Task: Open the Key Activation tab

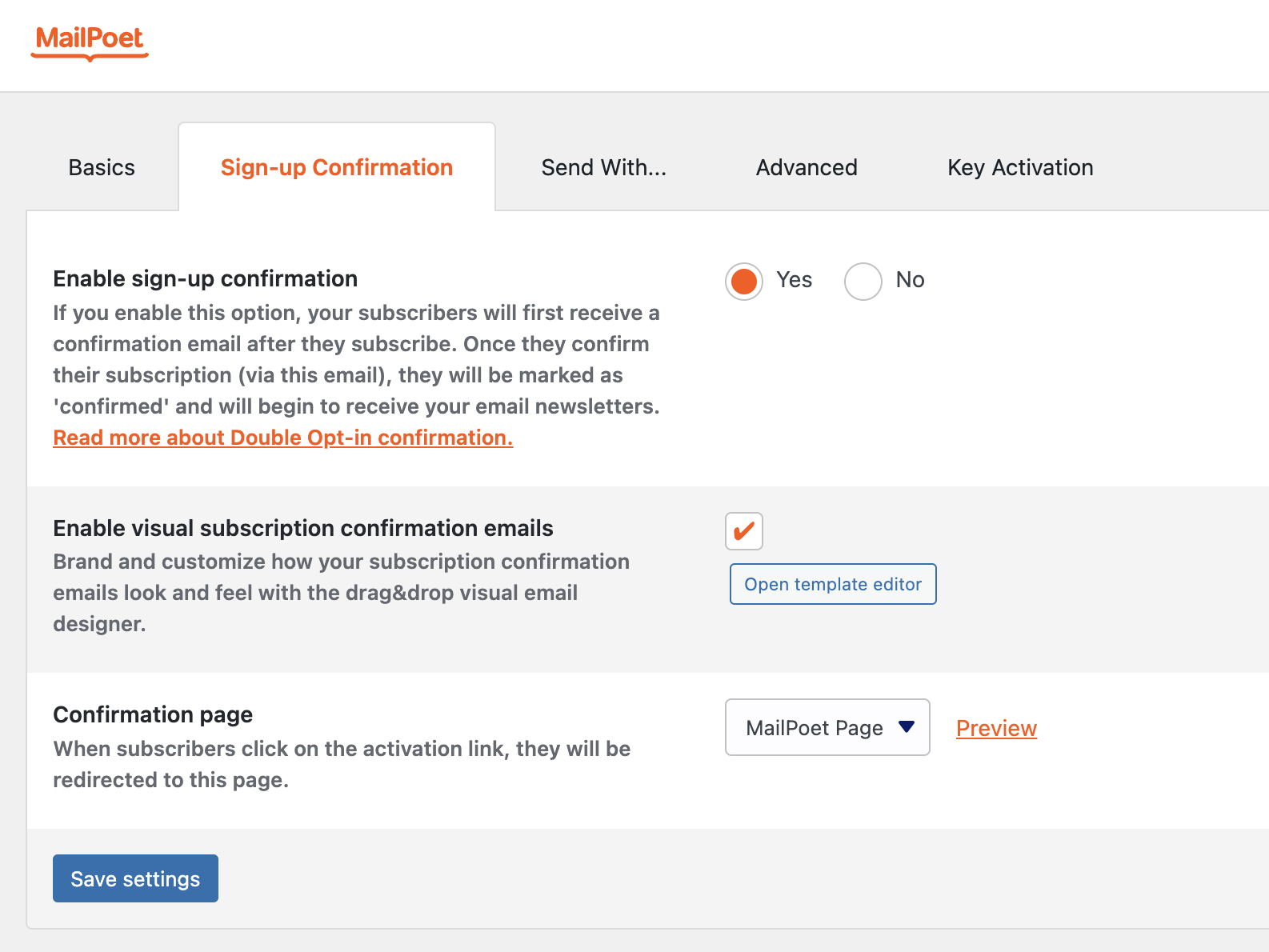Action: pos(1020,167)
